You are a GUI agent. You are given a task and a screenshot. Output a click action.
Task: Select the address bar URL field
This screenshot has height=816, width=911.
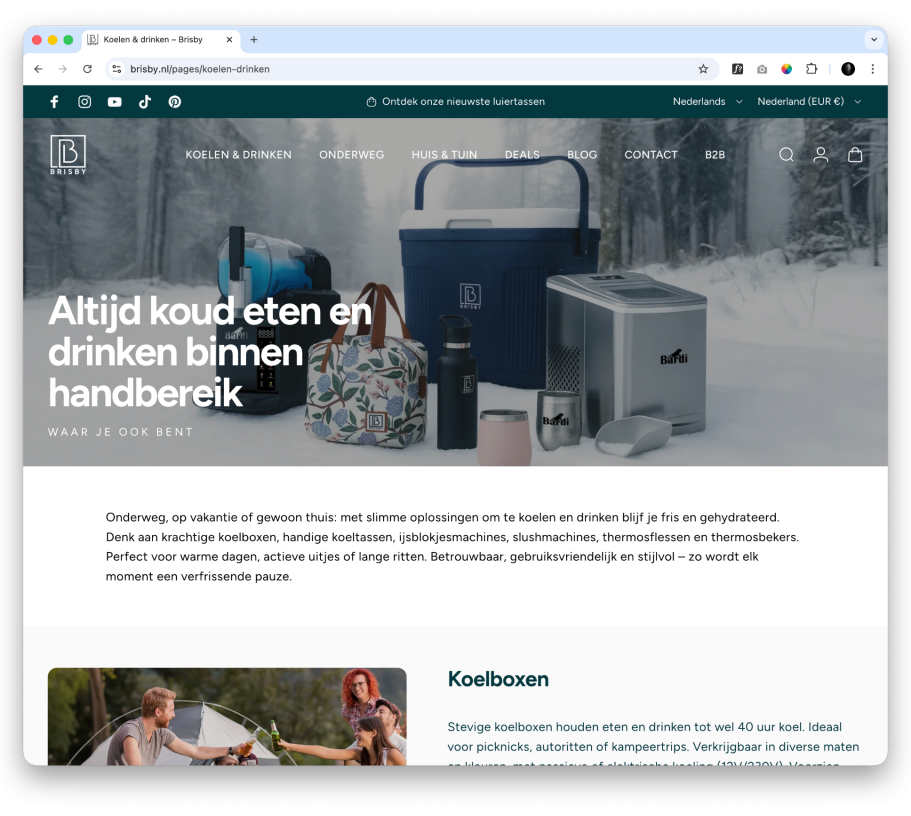point(407,69)
